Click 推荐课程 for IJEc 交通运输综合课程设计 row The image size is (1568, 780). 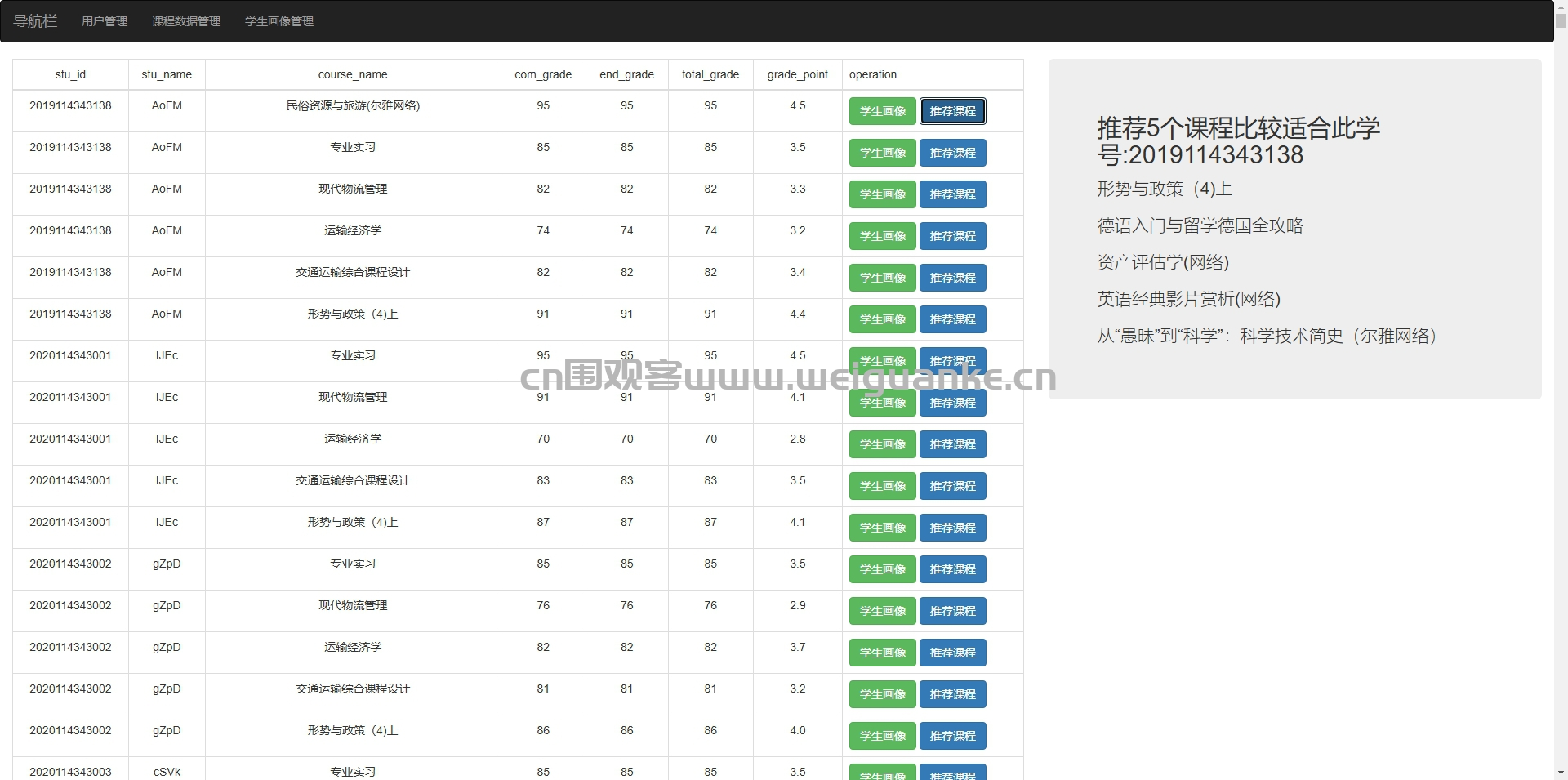tap(953, 486)
